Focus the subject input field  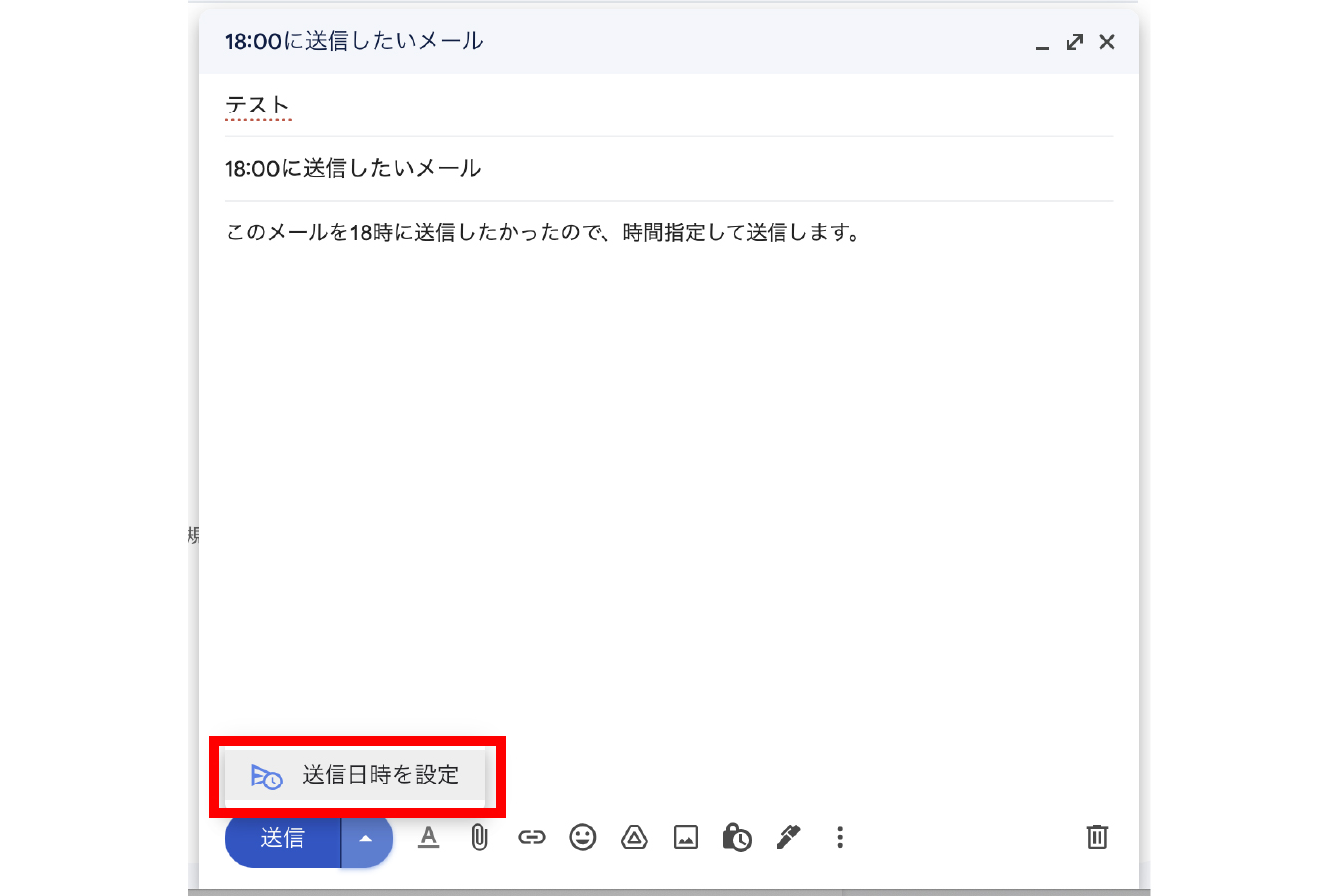(667, 169)
